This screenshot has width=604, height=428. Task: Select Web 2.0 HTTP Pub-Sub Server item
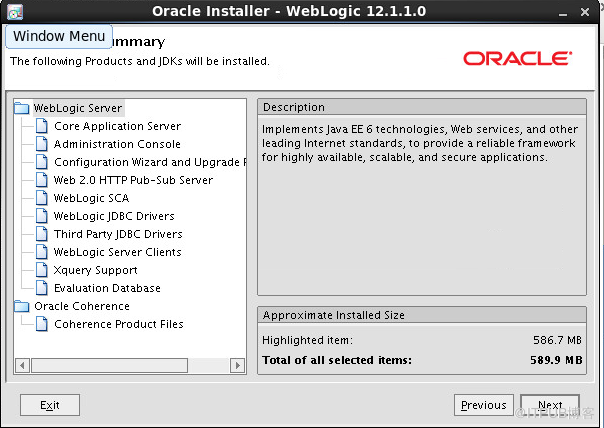coord(133,180)
